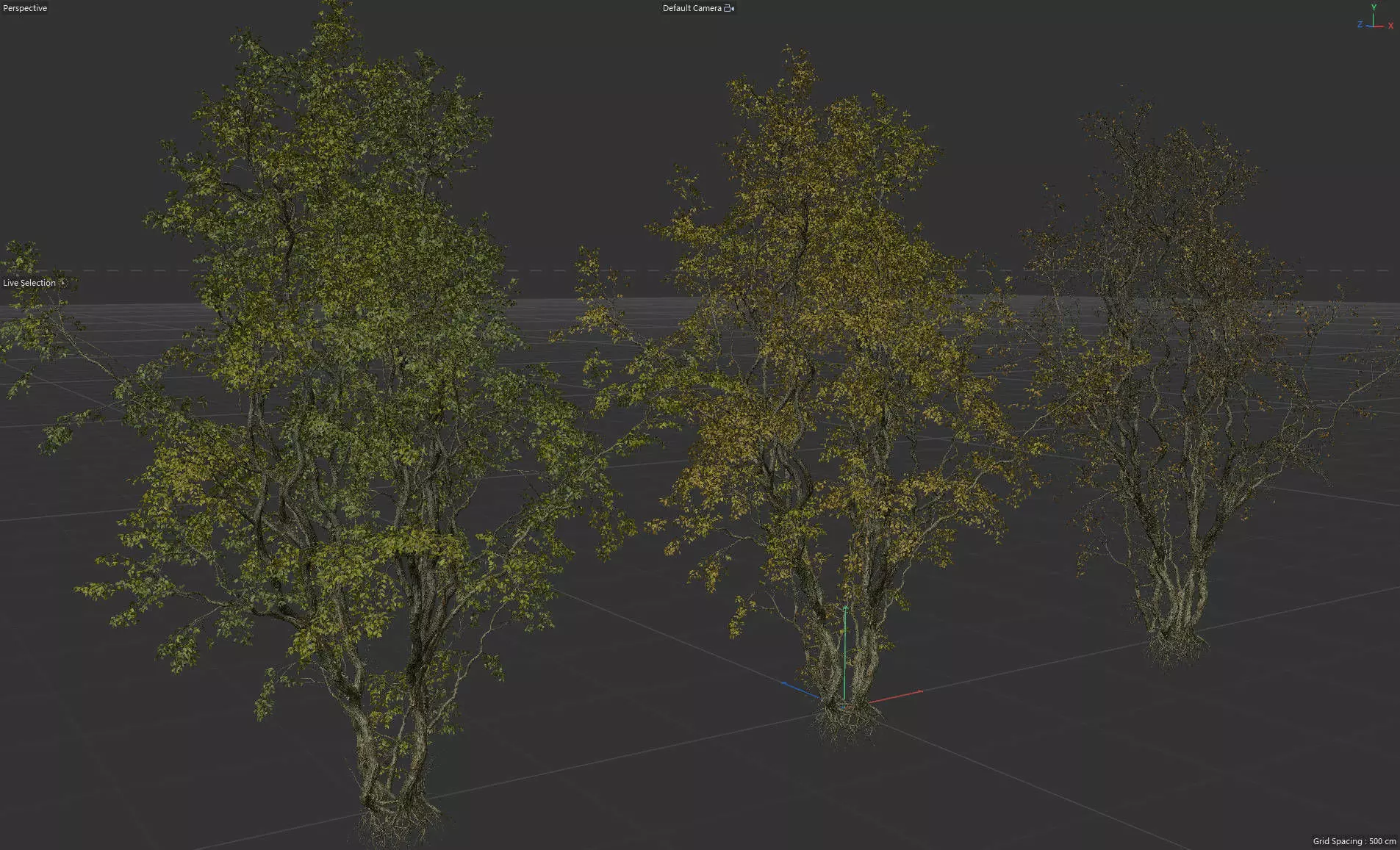Click the green Y-axis arrow handle
Viewport: 1400px width, 850px height.
[845, 609]
